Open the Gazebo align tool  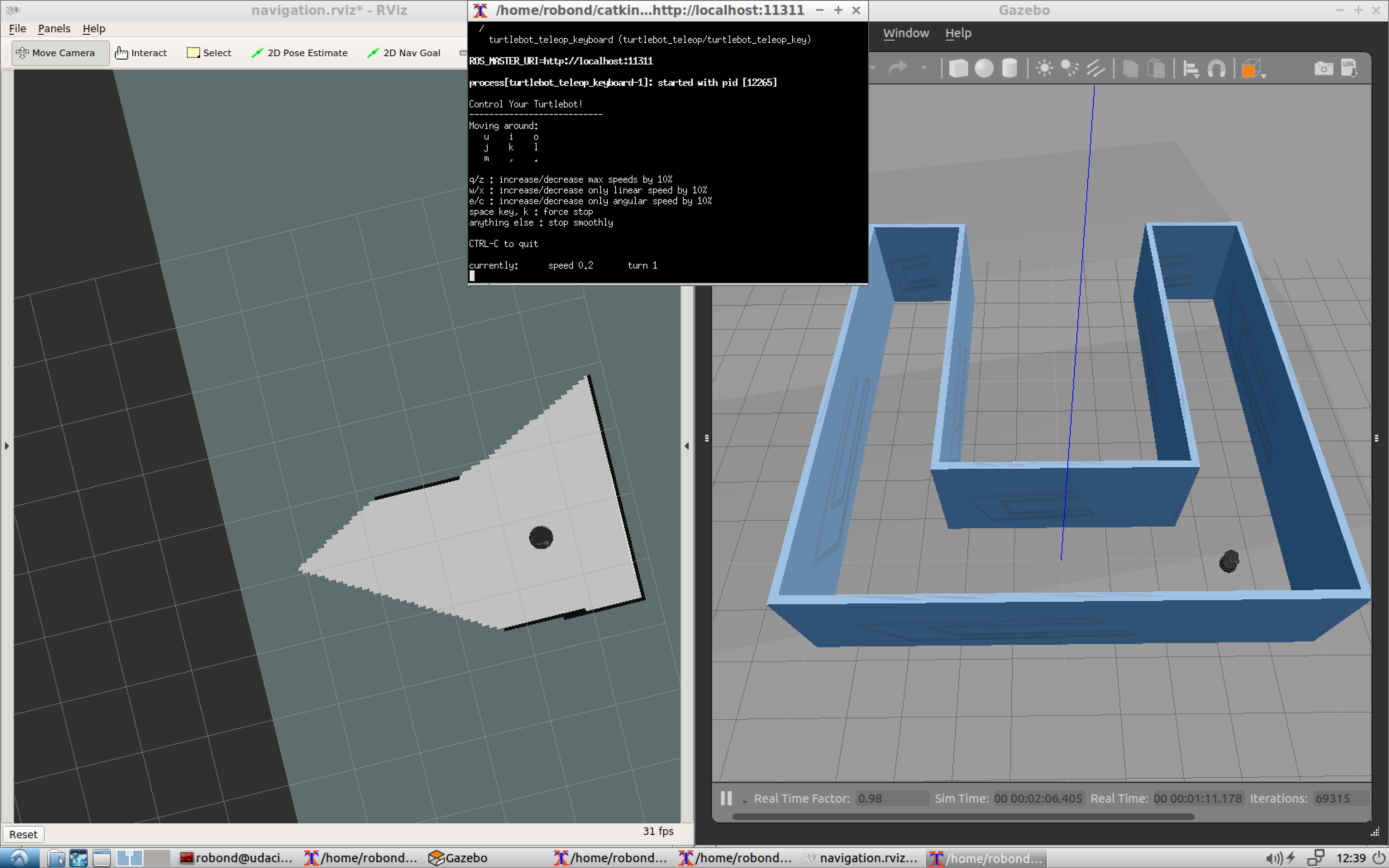point(1191,69)
